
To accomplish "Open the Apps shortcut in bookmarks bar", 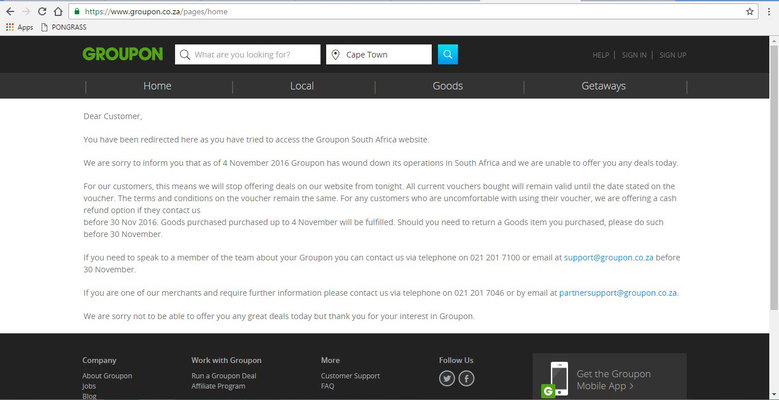I will pos(19,27).
